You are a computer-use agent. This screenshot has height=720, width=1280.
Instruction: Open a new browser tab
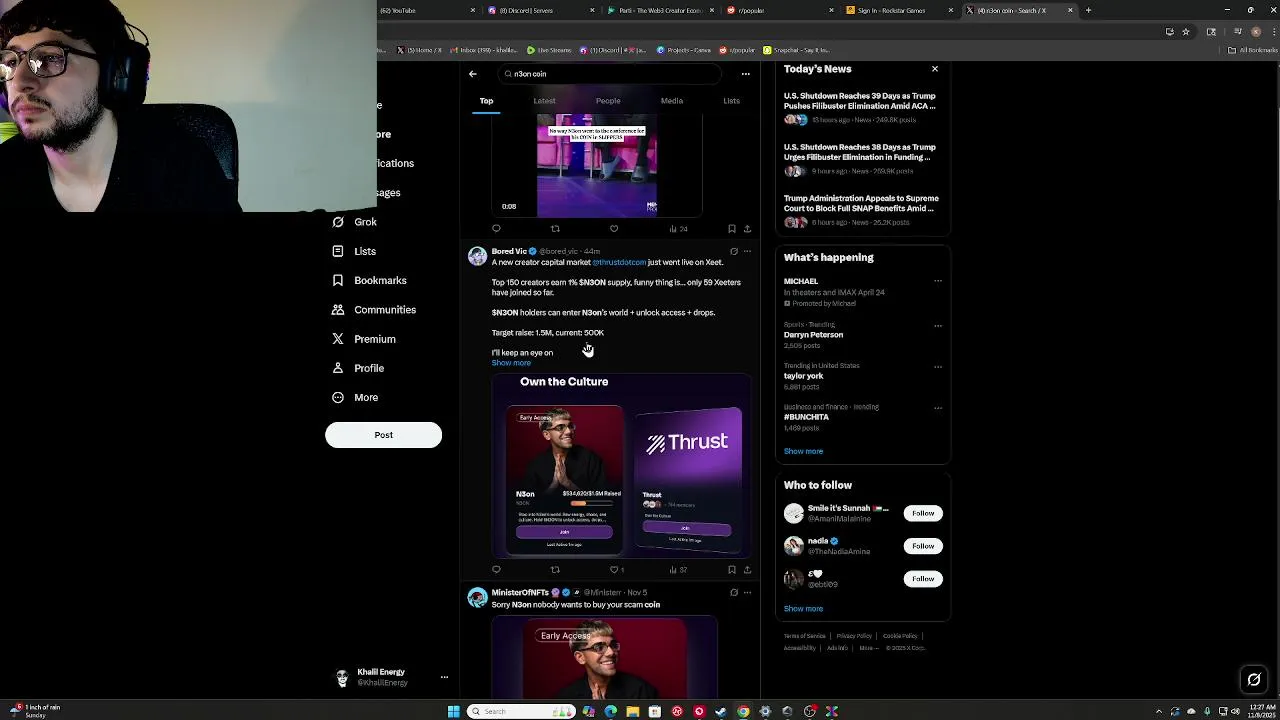[x=1089, y=10]
